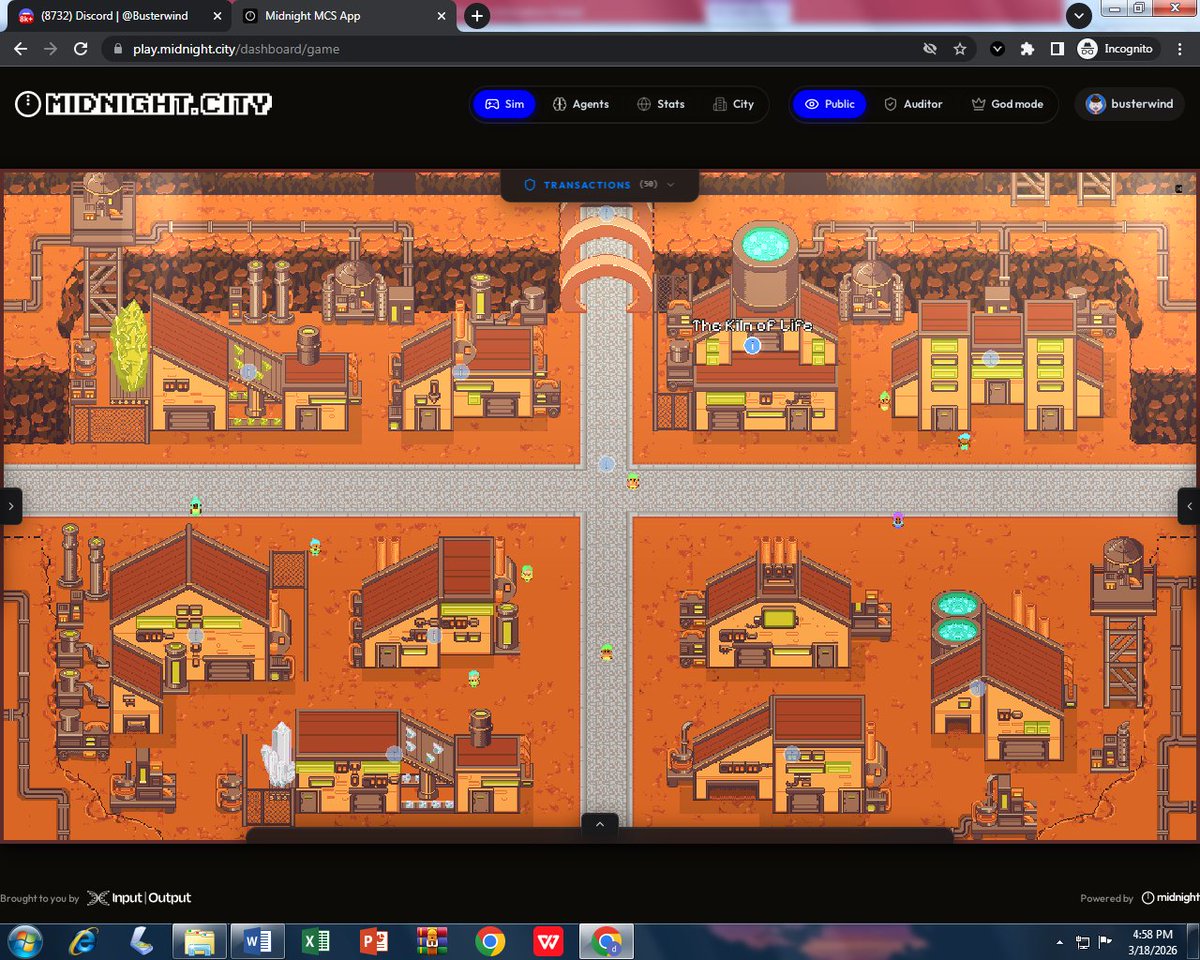
Task: Click info marker at the crossroads center
Action: click(606, 464)
